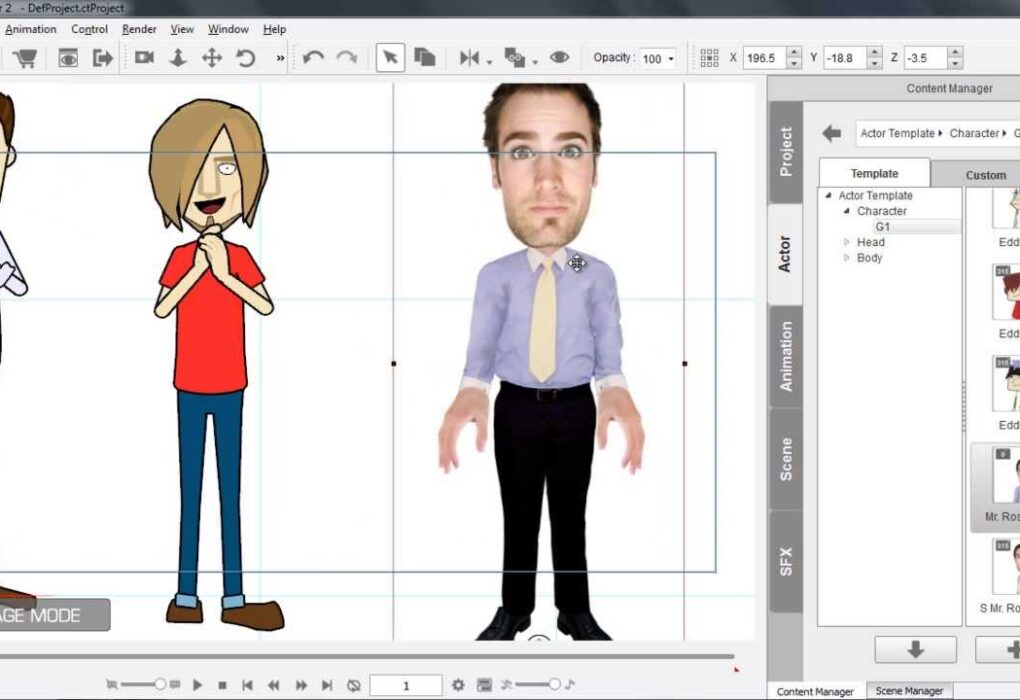Select the camera zoom up-arrow tool
This screenshot has width=1020, height=700.
coord(178,58)
